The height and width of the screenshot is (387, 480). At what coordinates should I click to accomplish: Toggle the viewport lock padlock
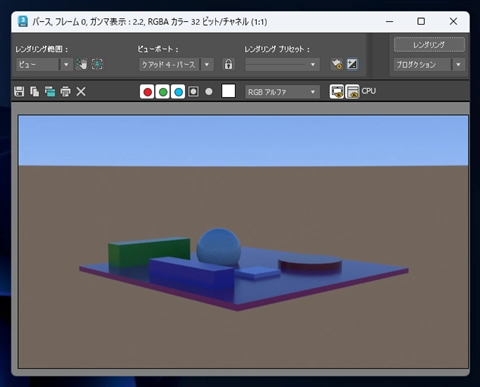tap(228, 64)
